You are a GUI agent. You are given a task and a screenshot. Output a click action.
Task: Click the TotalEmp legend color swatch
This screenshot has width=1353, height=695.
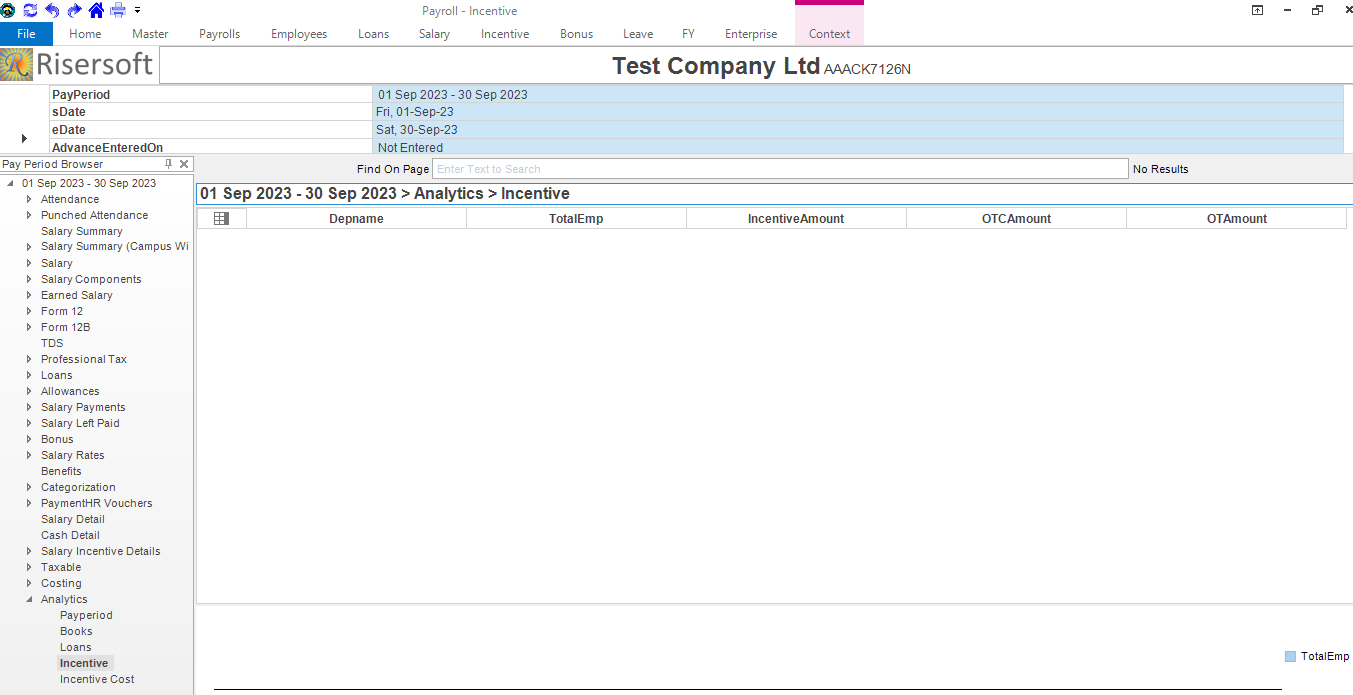1290,657
